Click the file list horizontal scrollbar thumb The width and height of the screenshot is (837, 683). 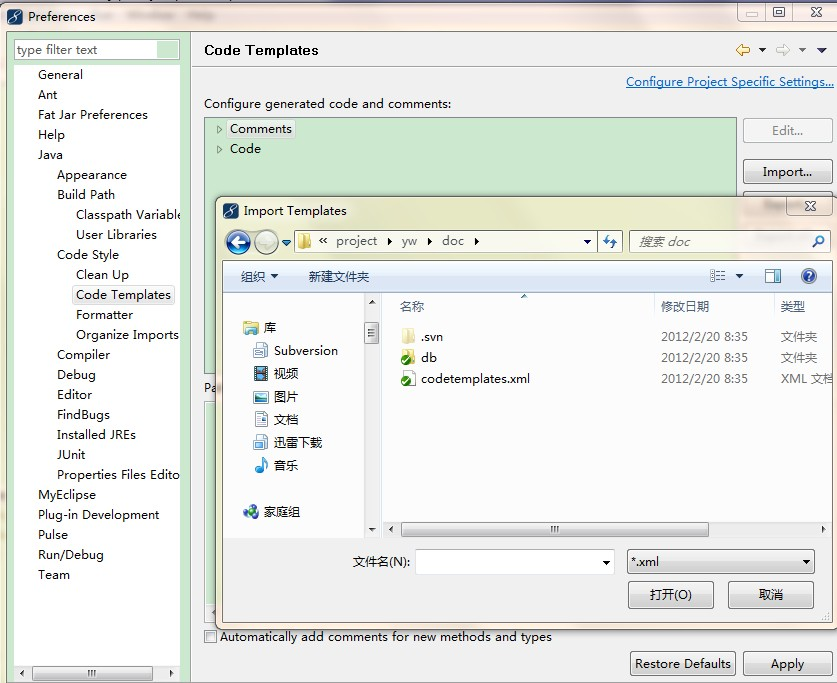555,529
